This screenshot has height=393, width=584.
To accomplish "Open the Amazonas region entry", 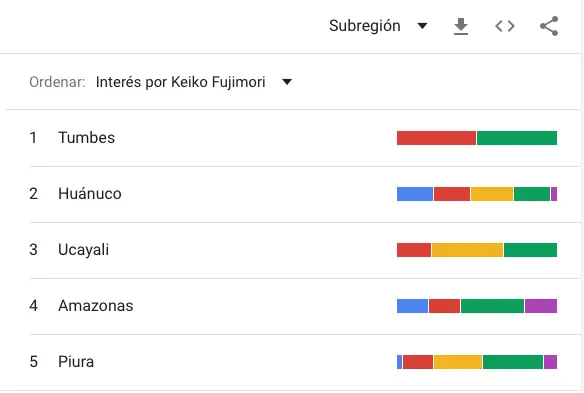I will [95, 306].
